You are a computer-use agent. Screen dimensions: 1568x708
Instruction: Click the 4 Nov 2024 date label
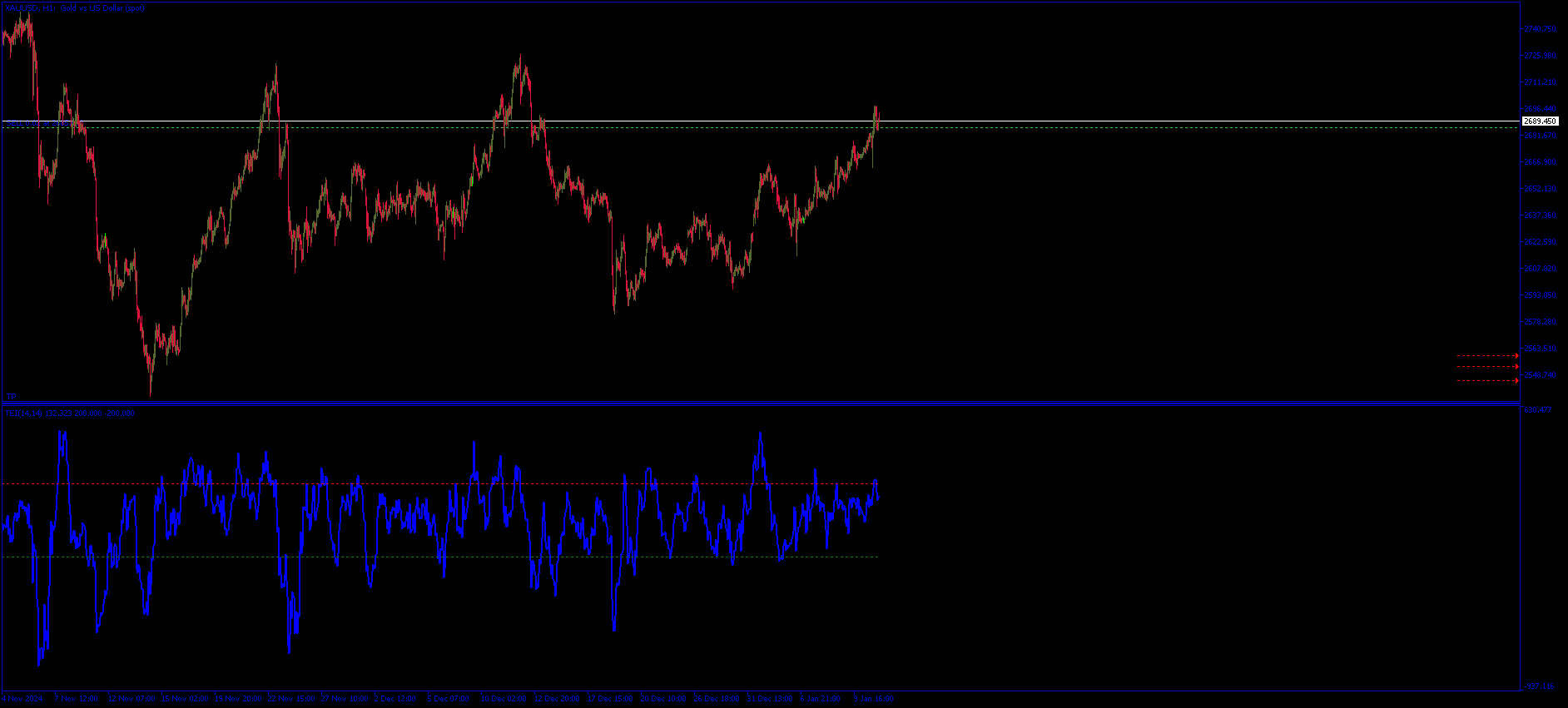click(22, 699)
